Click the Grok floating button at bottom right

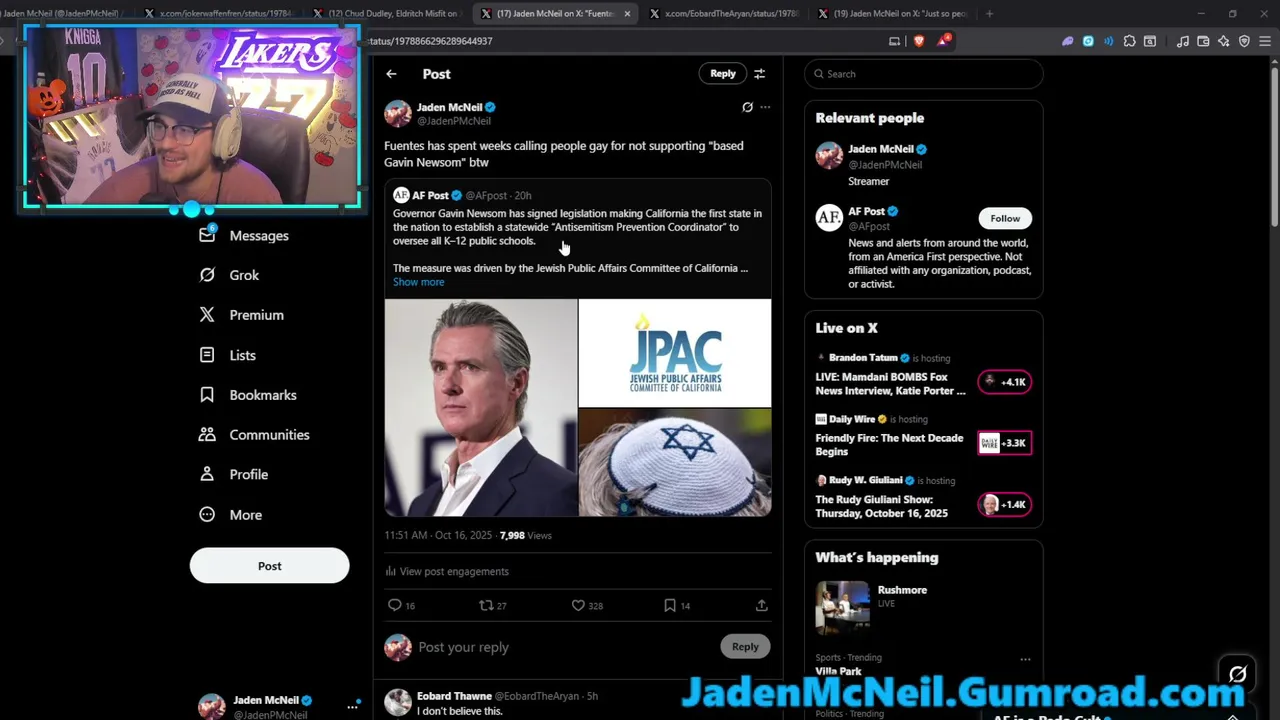[x=1237, y=674]
